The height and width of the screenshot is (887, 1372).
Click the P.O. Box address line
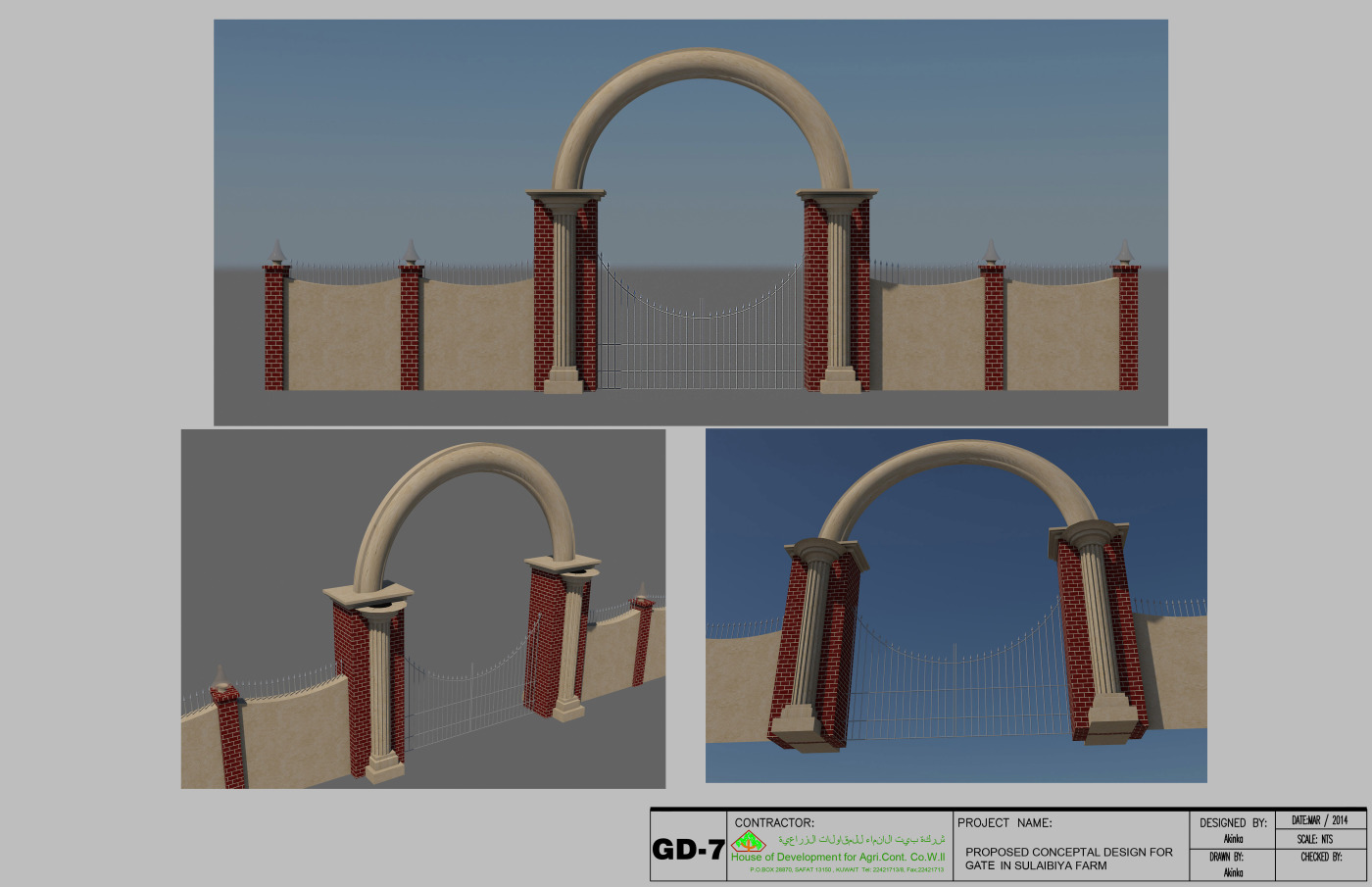coord(846,869)
